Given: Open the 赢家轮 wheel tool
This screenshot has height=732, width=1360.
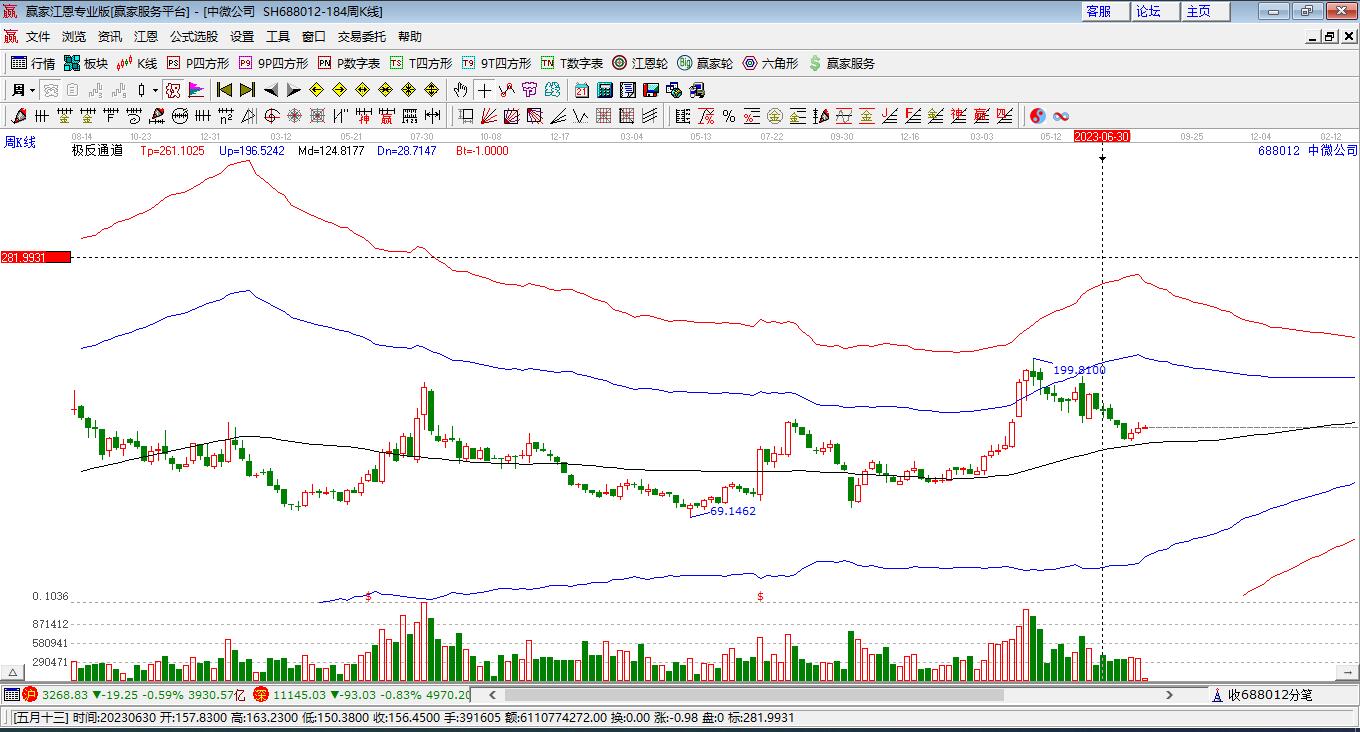Looking at the screenshot, I should [705, 63].
